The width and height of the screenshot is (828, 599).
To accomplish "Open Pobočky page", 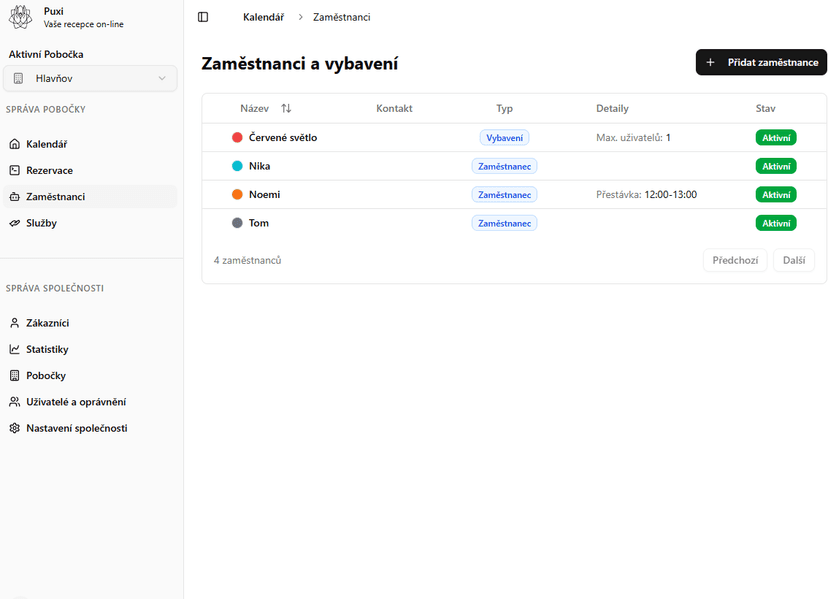I will click(90, 376).
